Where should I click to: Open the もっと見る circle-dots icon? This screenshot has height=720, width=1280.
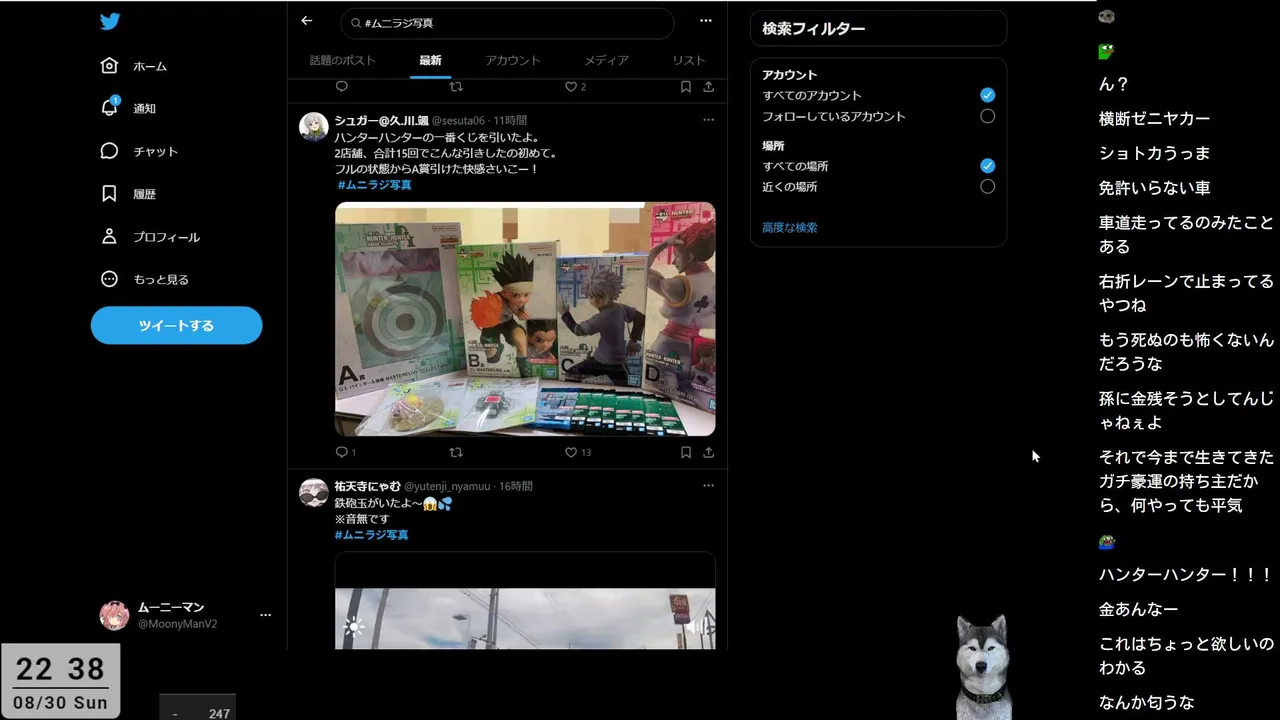click(110, 279)
